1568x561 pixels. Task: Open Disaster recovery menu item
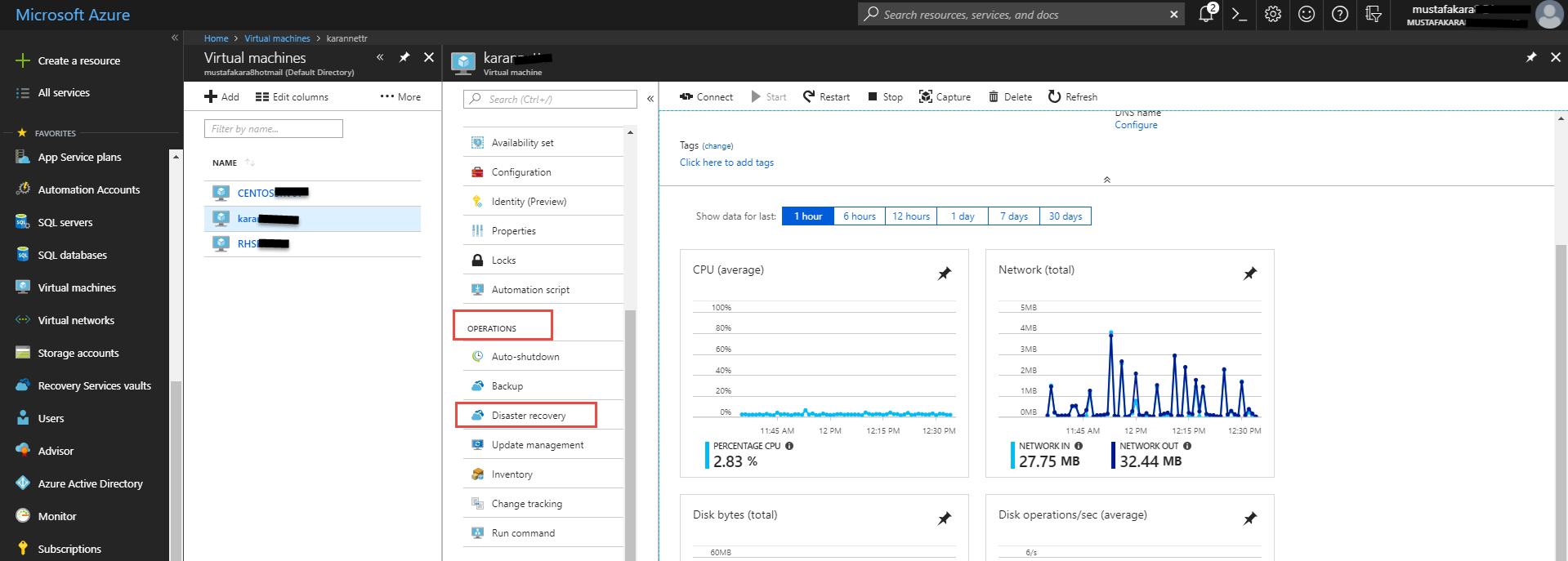coord(528,416)
